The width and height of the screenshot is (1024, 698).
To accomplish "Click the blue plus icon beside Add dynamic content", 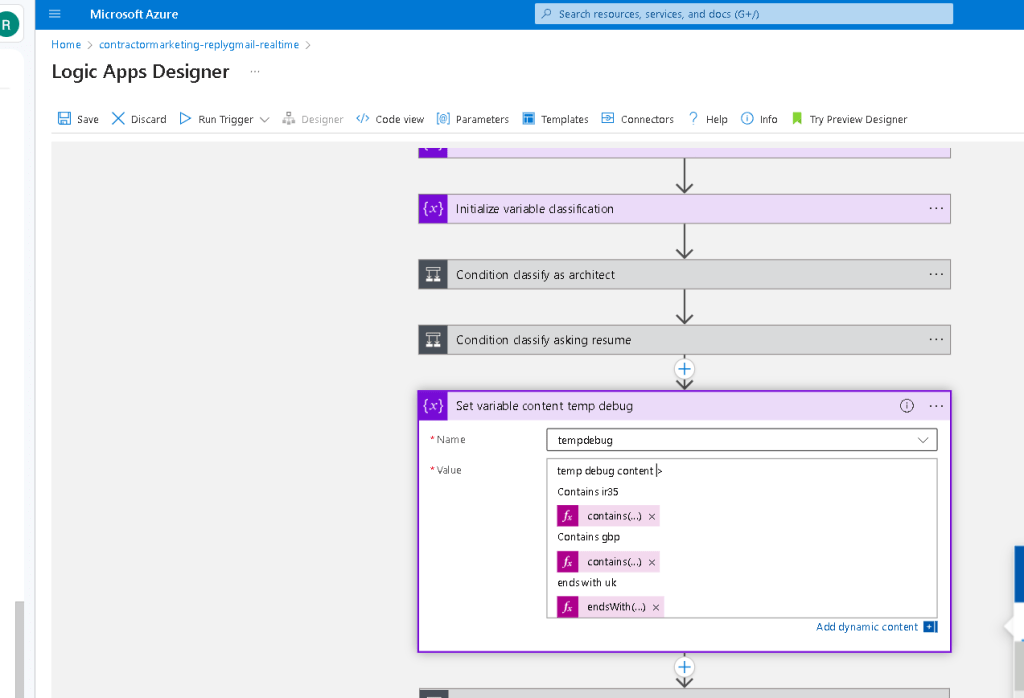I will point(931,627).
